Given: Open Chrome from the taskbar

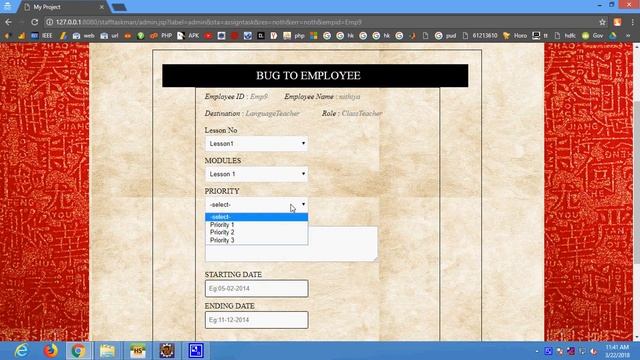Looking at the screenshot, I should pos(79,351).
